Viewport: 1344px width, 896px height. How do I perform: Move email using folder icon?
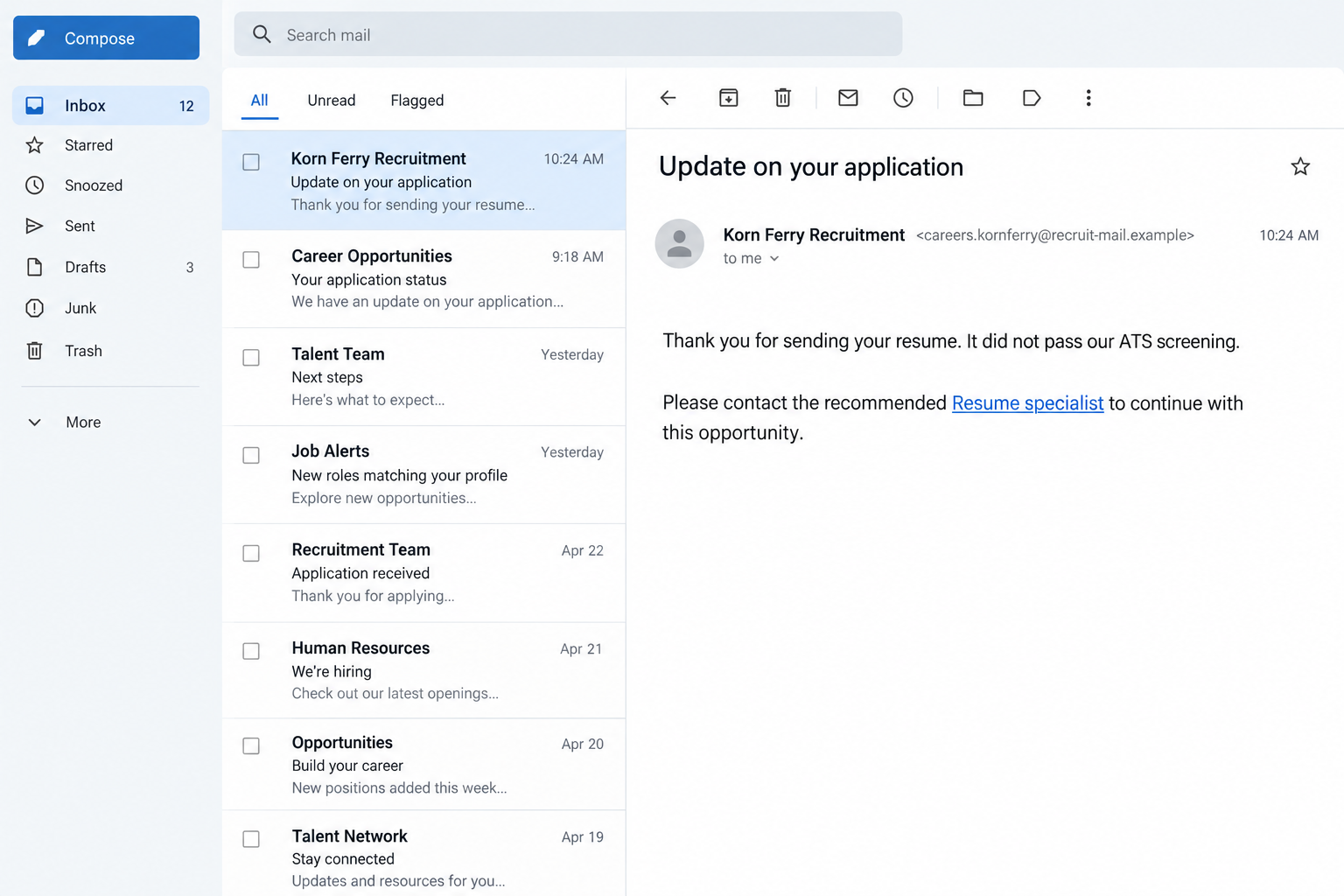click(x=973, y=98)
